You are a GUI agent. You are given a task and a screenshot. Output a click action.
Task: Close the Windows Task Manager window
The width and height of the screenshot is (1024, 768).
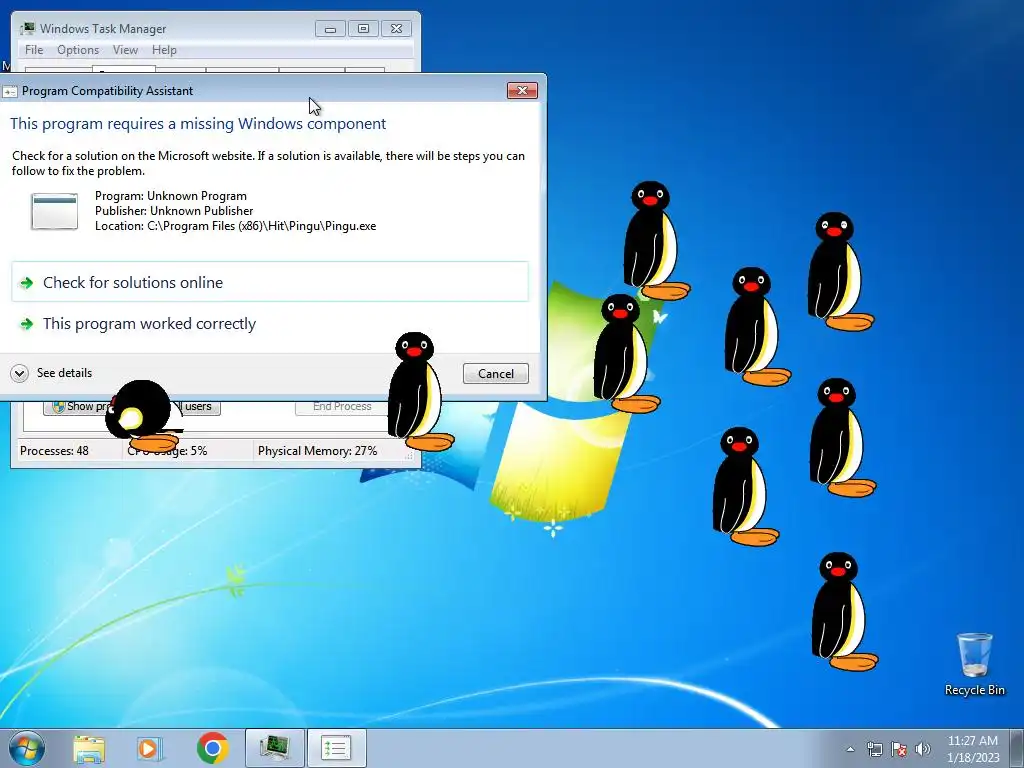tap(396, 29)
